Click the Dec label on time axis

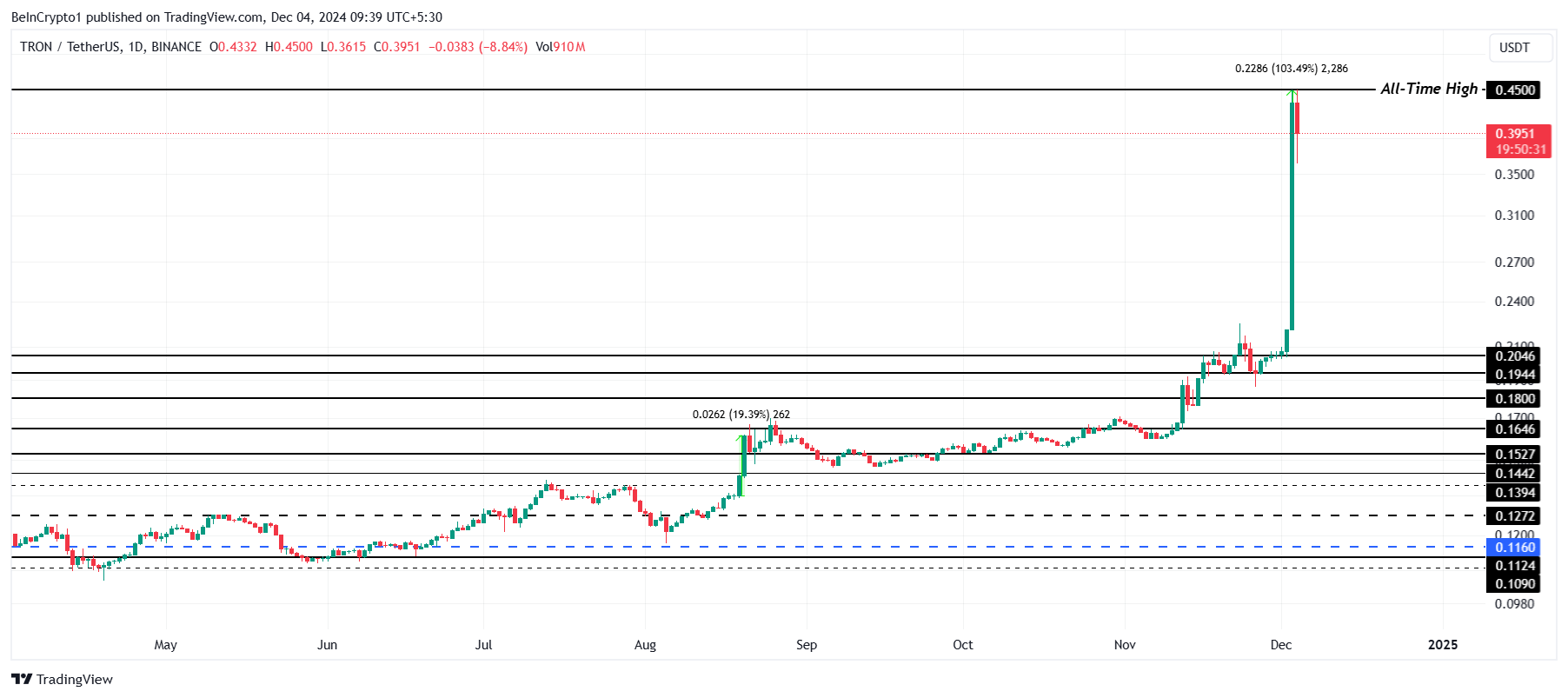point(1281,645)
